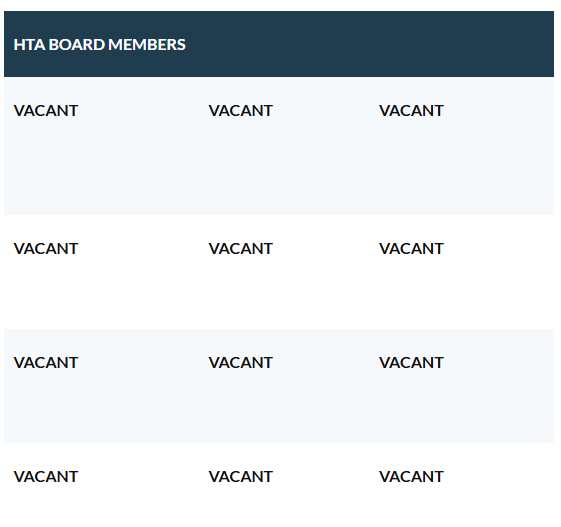Pick VACANT in bottom row, last column
561x527 pixels.
411,477
